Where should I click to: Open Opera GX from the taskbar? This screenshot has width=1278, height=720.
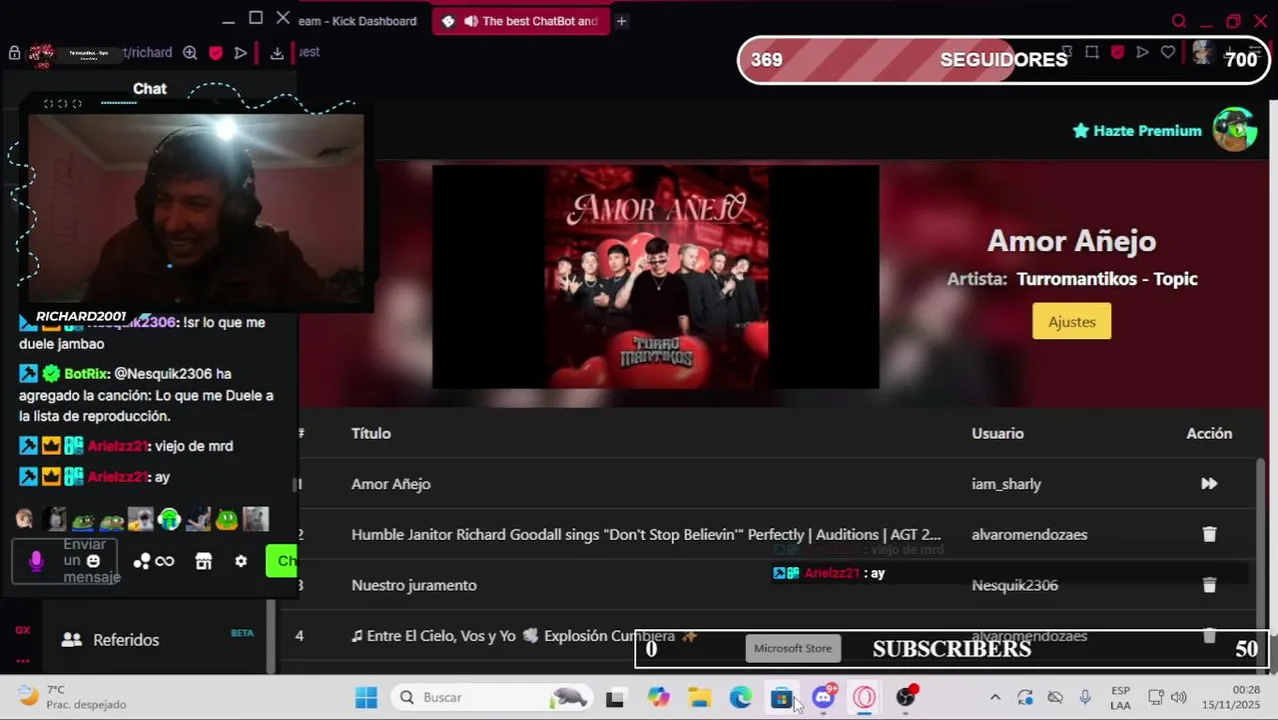864,698
